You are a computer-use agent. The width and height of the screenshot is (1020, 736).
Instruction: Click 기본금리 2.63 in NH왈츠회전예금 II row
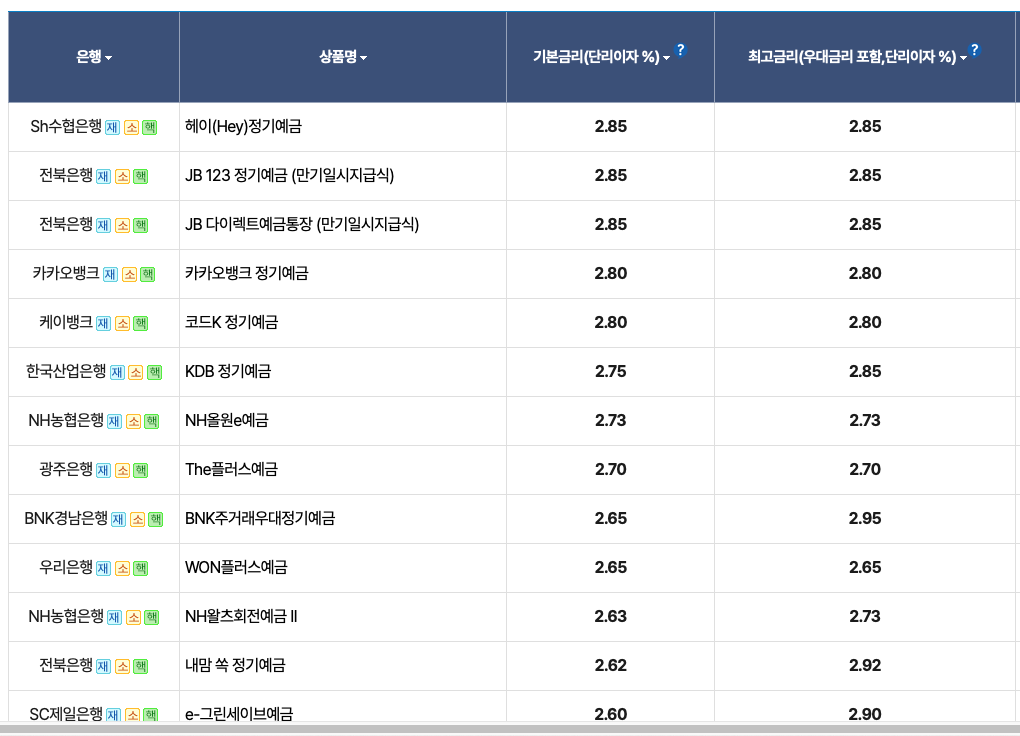[x=610, y=617]
